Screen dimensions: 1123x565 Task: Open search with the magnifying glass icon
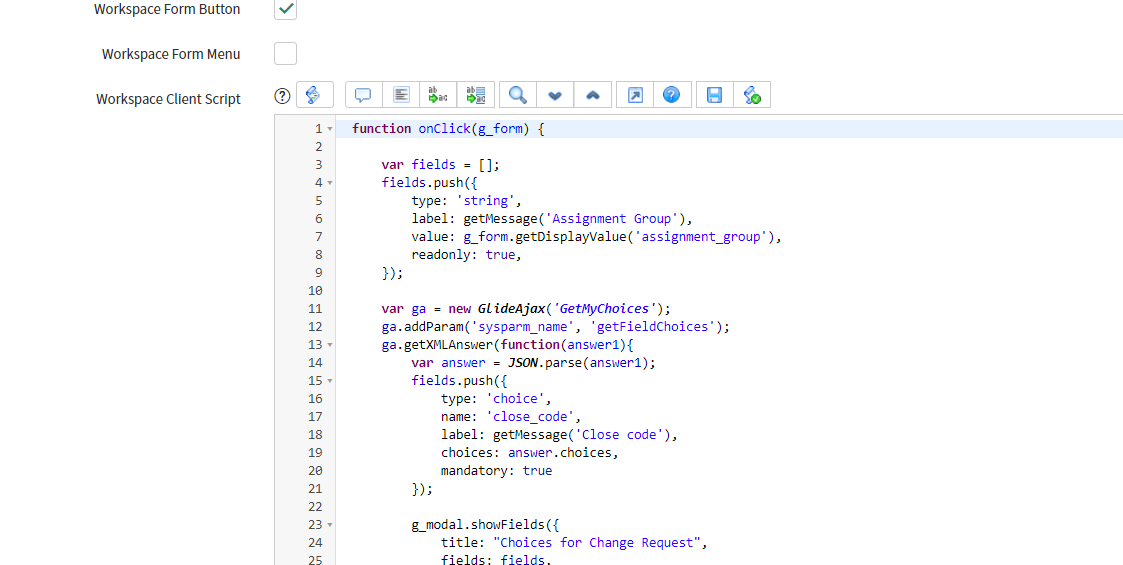(x=518, y=95)
